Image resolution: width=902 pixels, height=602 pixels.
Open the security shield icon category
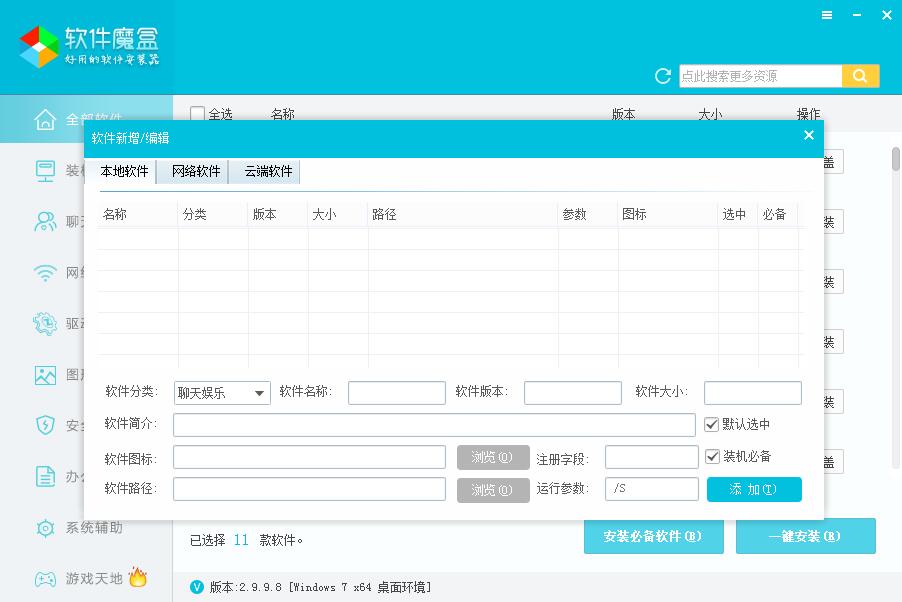[45, 426]
